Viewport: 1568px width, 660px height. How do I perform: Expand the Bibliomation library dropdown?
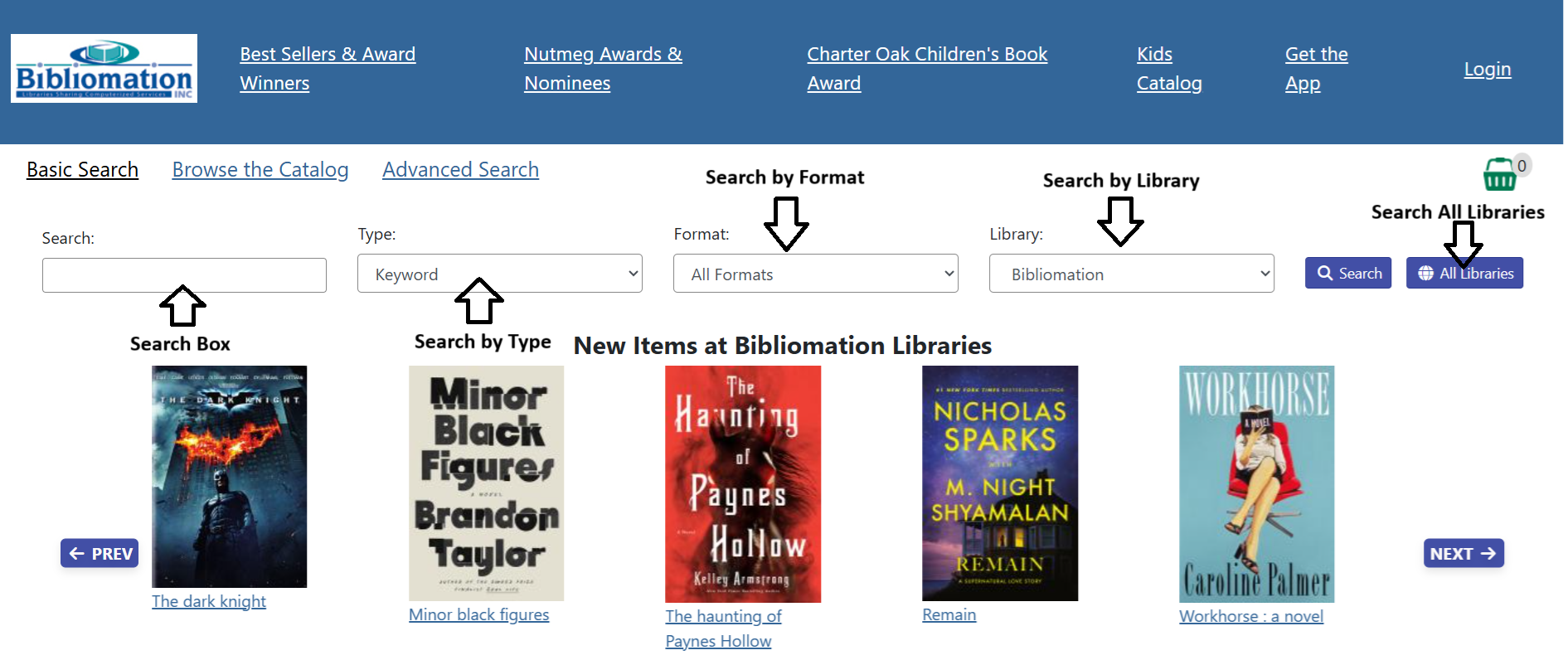click(1131, 274)
